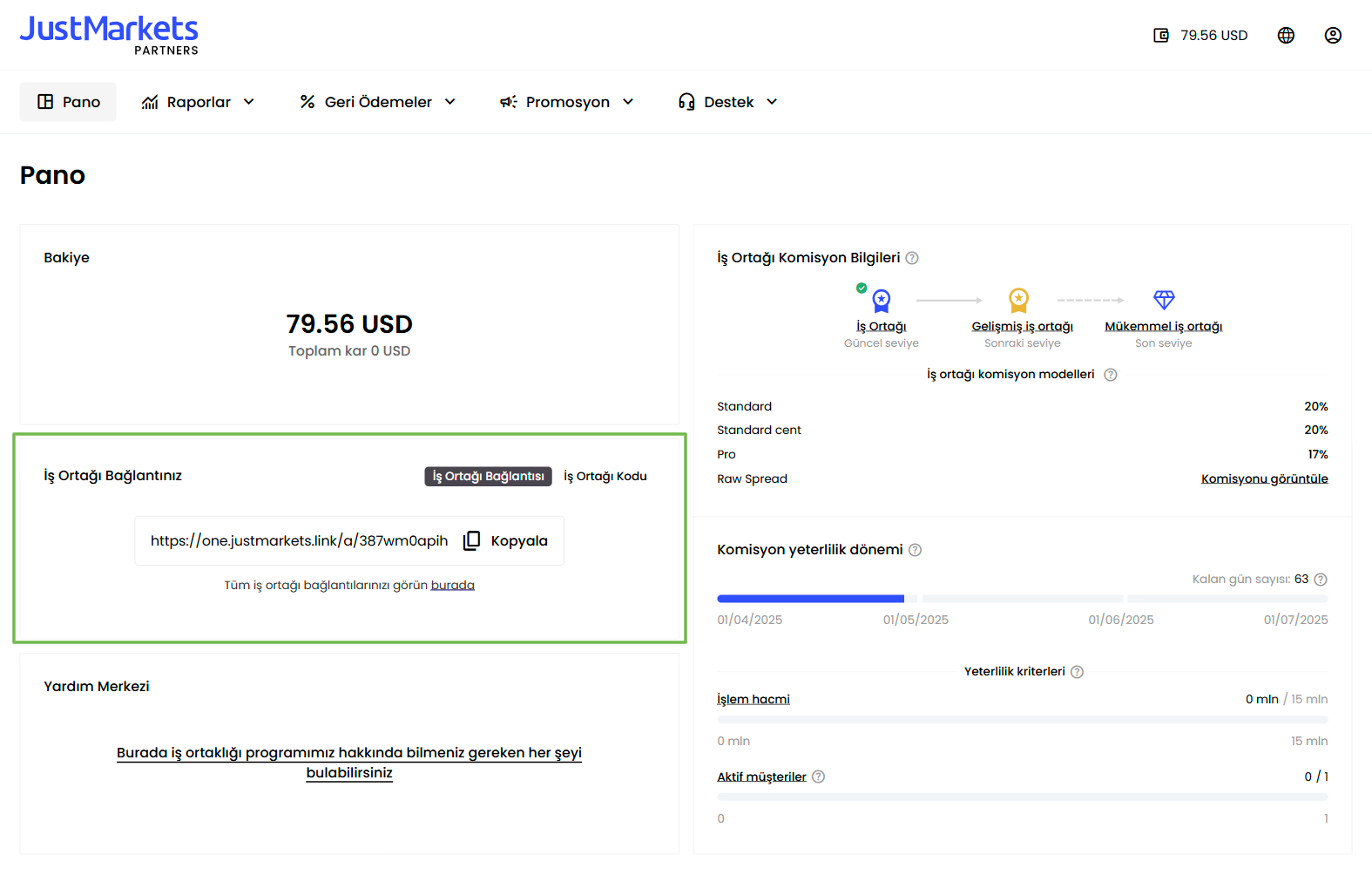Click the large 79.56 USD balance amount

(x=349, y=324)
